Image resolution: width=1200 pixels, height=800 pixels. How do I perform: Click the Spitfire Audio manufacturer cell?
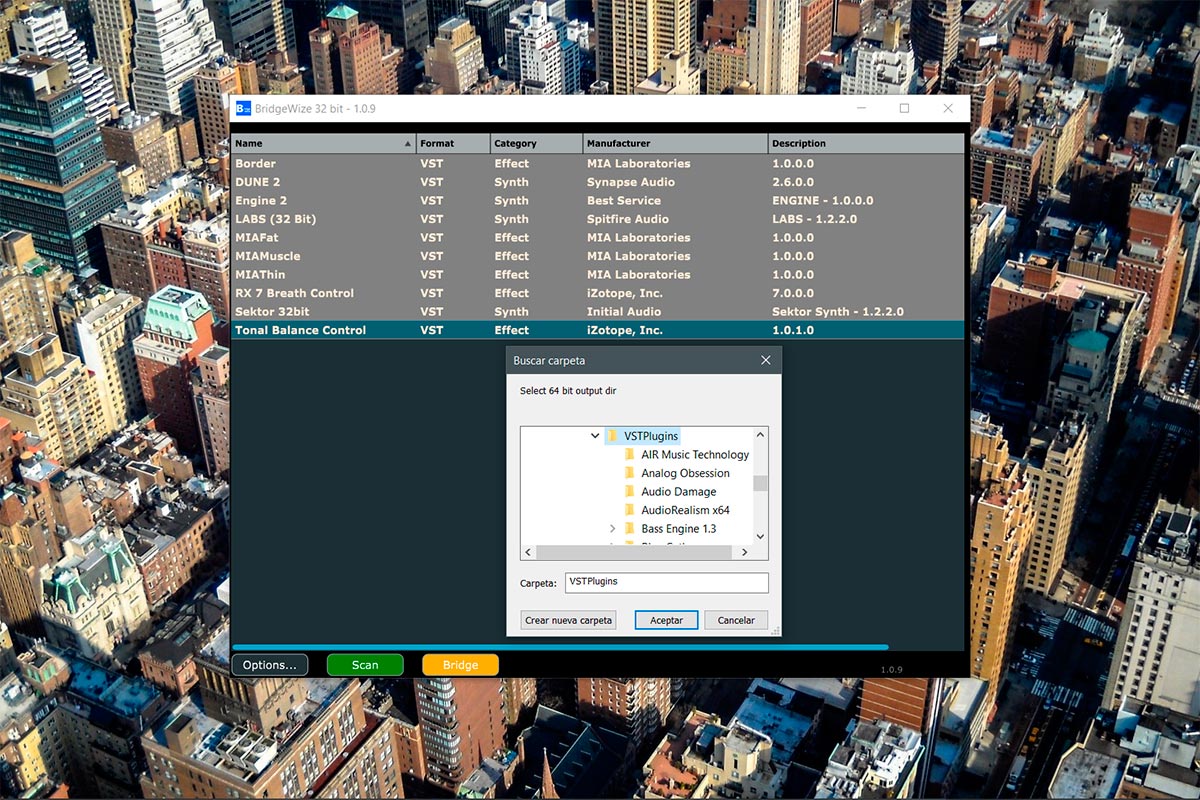point(628,219)
